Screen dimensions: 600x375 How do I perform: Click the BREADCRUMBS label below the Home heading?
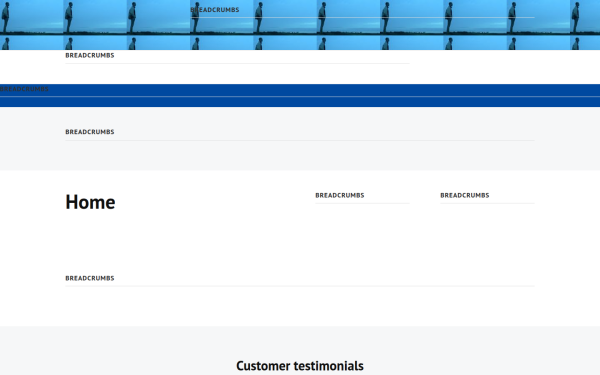[90, 278]
